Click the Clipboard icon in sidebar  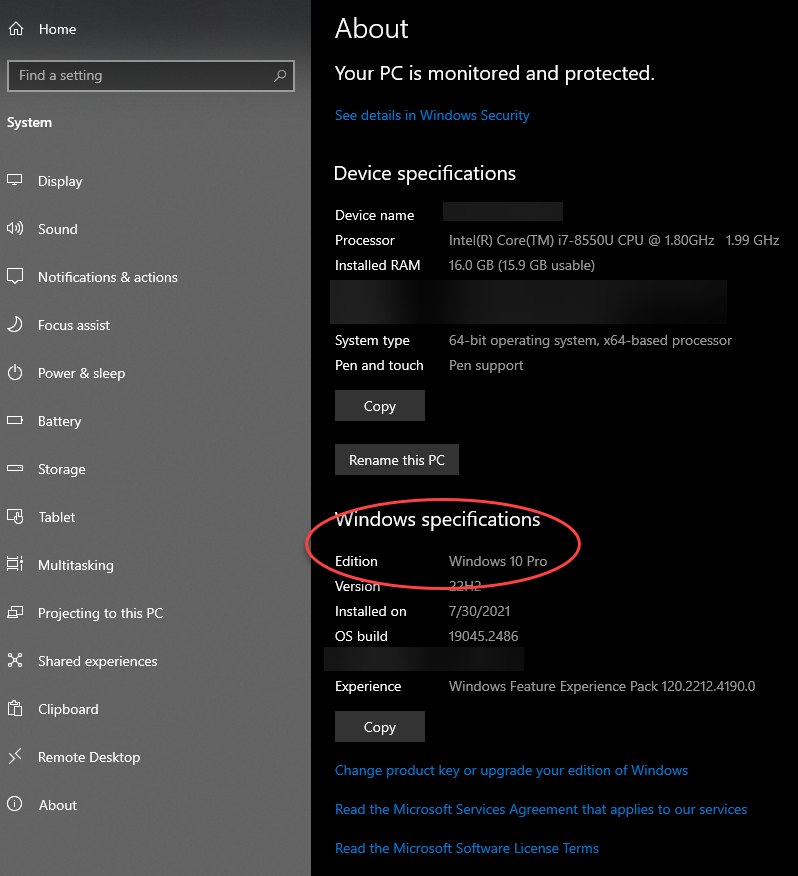15,708
